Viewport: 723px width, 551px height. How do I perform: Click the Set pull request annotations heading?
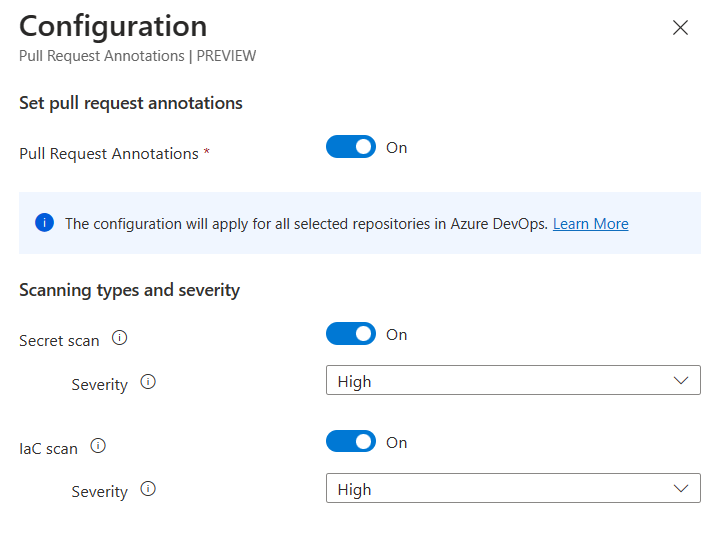pos(131,103)
